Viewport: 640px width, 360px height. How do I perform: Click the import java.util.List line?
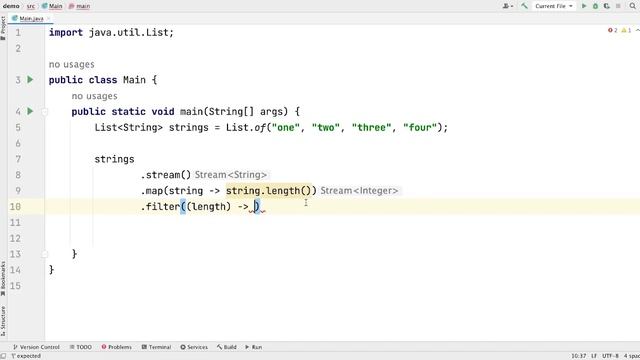click(x=111, y=33)
